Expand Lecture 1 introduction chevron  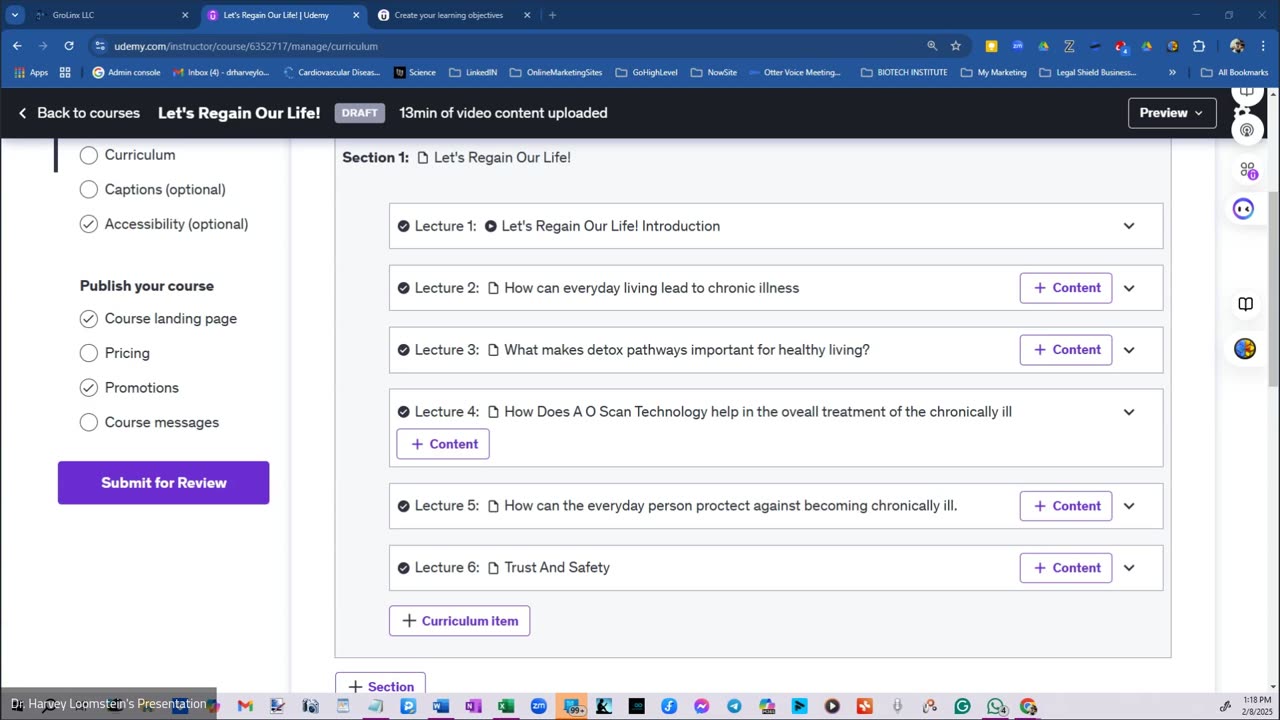pos(1129,226)
